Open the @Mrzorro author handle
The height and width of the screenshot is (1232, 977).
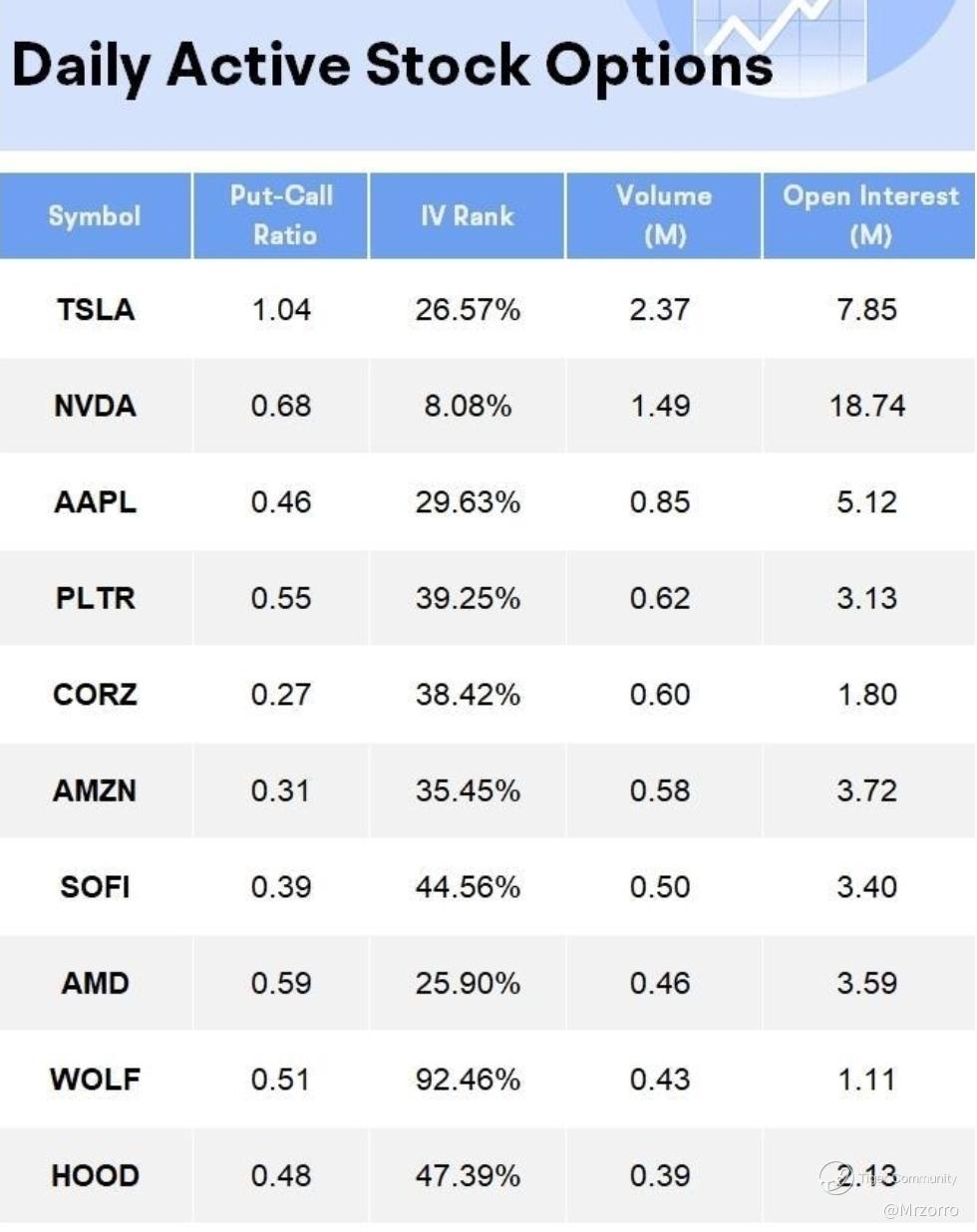[919, 1210]
